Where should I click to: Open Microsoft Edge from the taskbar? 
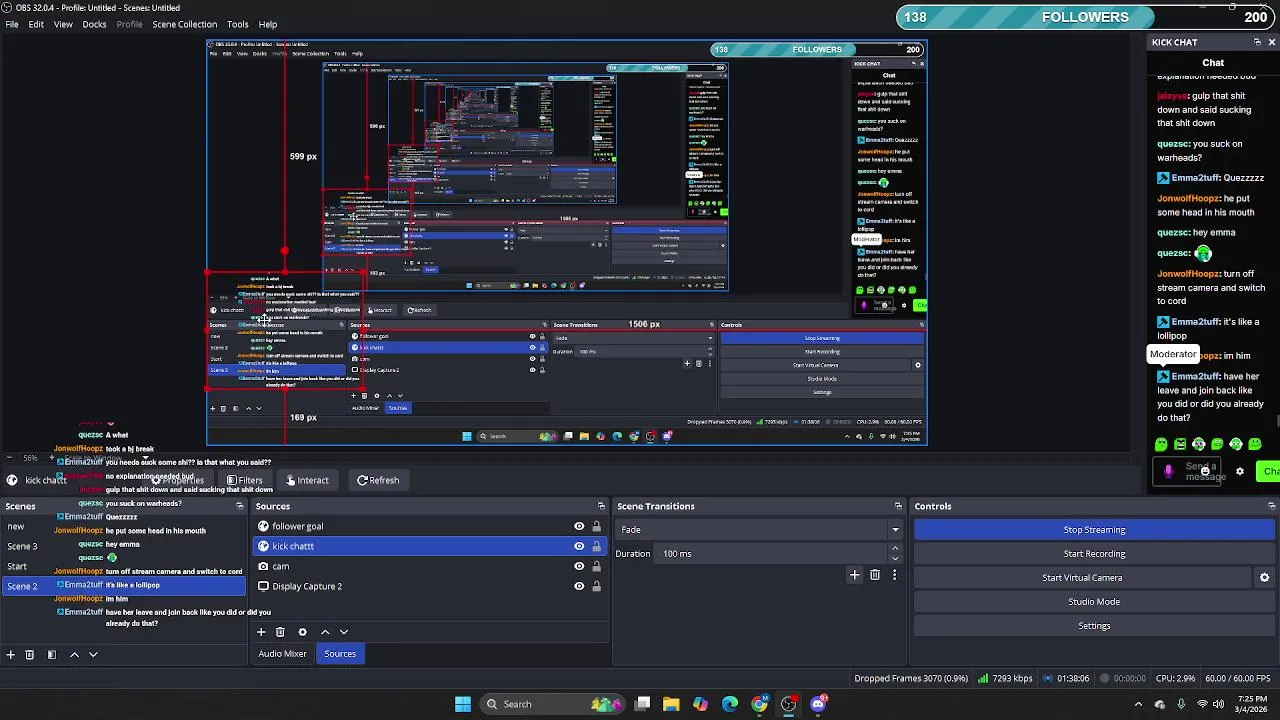click(730, 704)
